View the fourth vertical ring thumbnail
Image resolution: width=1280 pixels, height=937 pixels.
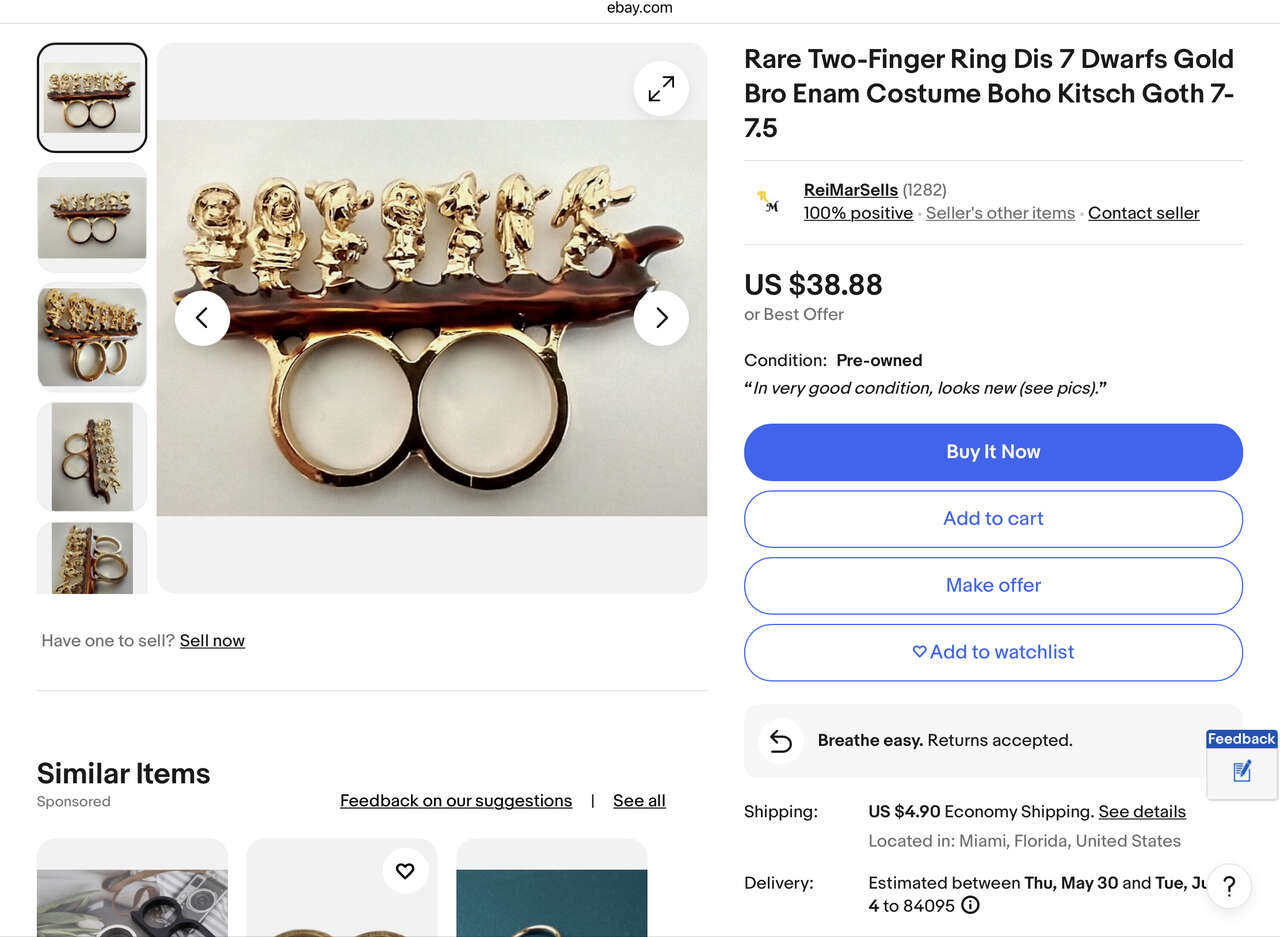(x=92, y=456)
